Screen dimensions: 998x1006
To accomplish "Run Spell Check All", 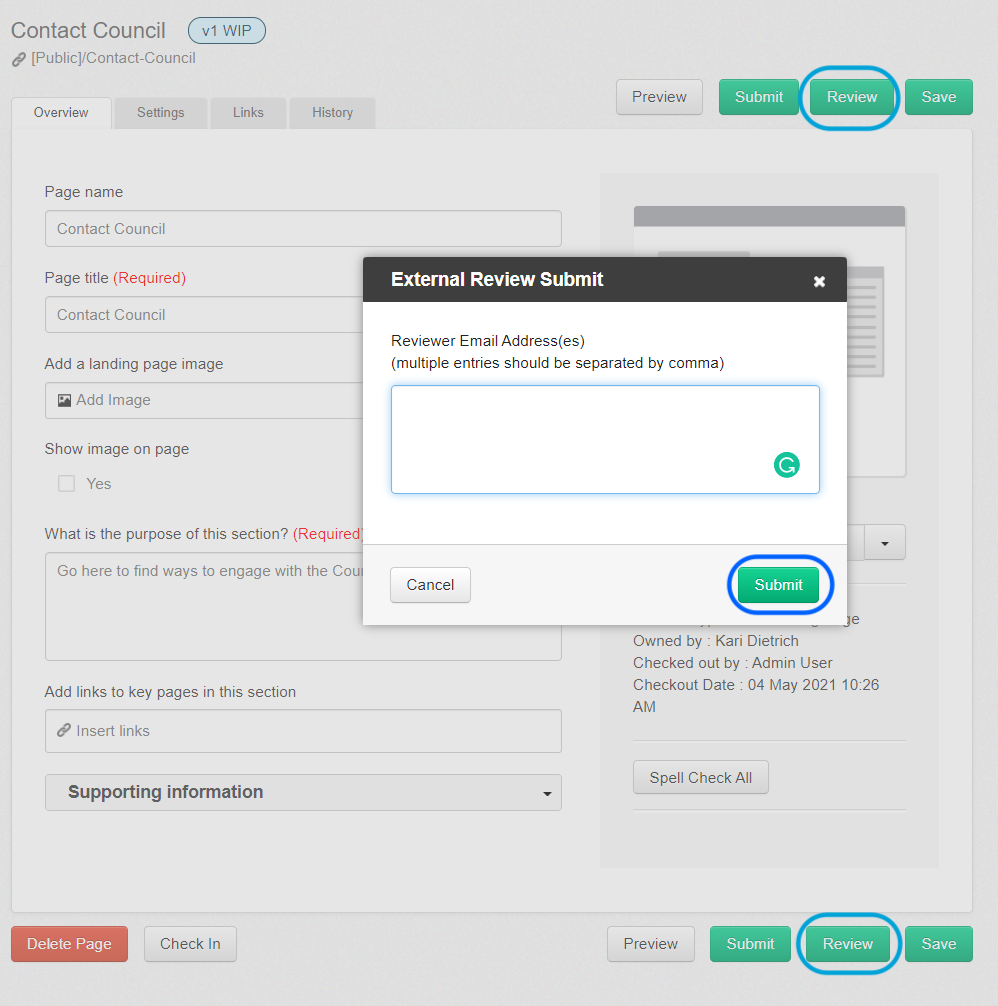I will pyautogui.click(x=700, y=777).
